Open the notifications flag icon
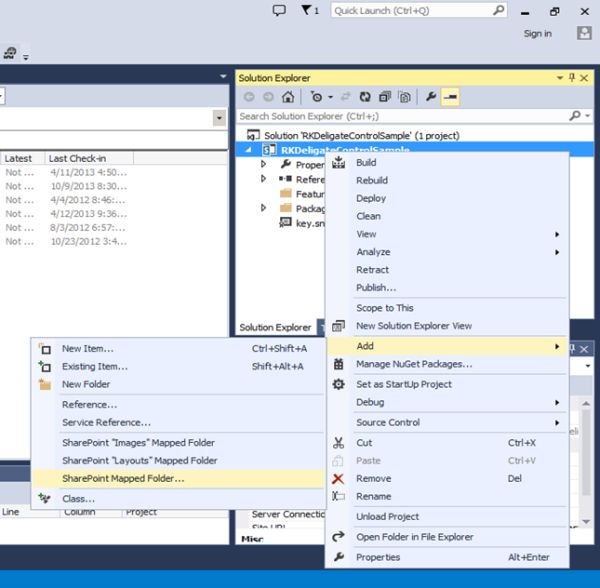600x588 pixels. point(307,10)
